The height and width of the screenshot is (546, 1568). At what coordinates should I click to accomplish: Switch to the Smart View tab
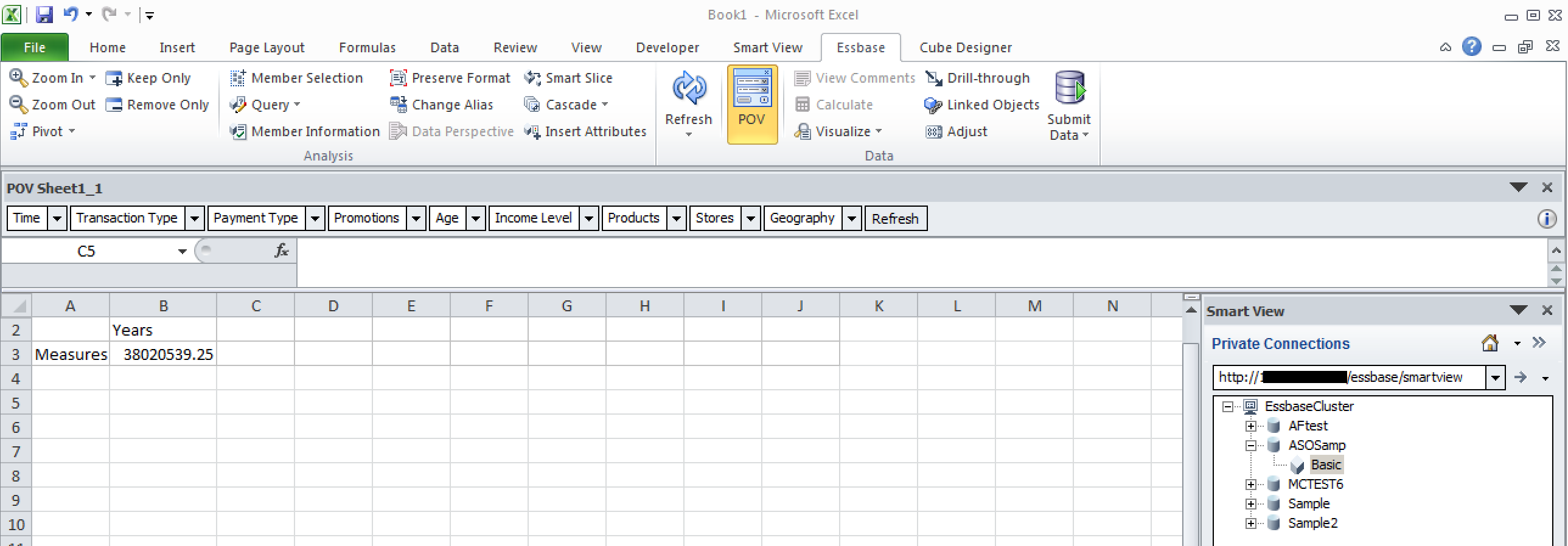[x=767, y=47]
